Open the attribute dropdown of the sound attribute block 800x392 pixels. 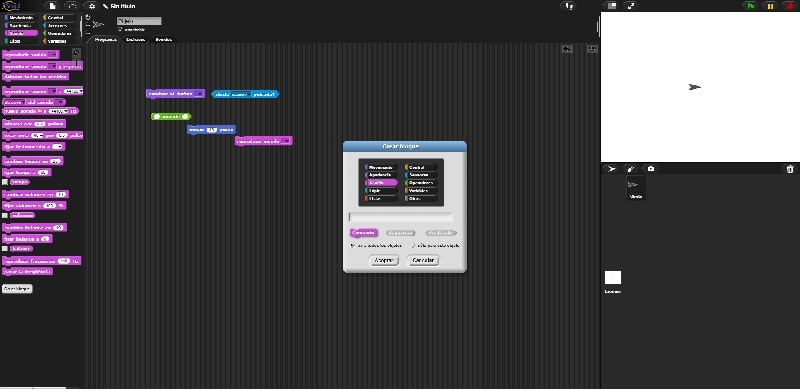click(x=21, y=102)
